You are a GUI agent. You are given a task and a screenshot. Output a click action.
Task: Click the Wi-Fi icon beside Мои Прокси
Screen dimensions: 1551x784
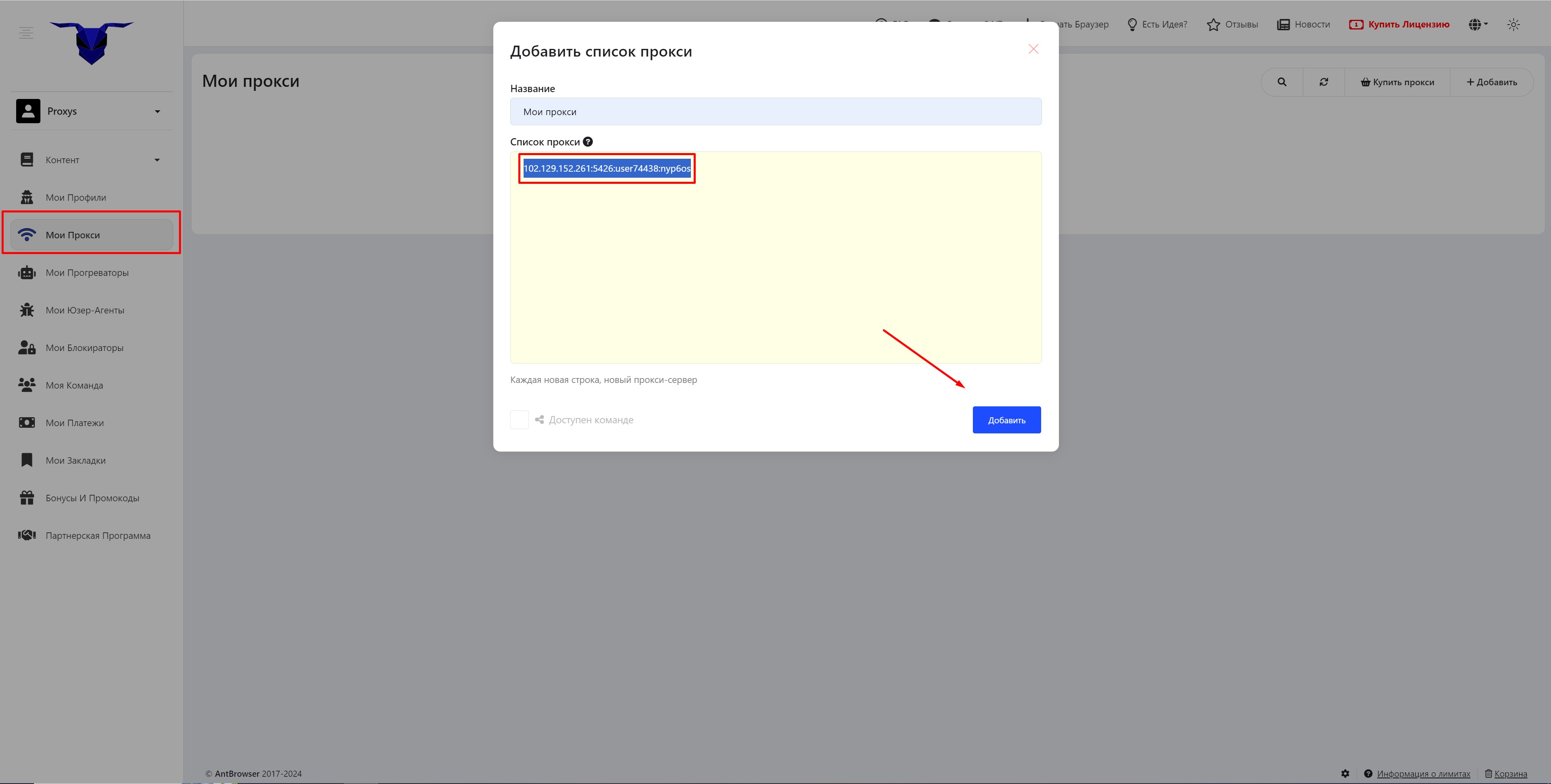point(27,235)
